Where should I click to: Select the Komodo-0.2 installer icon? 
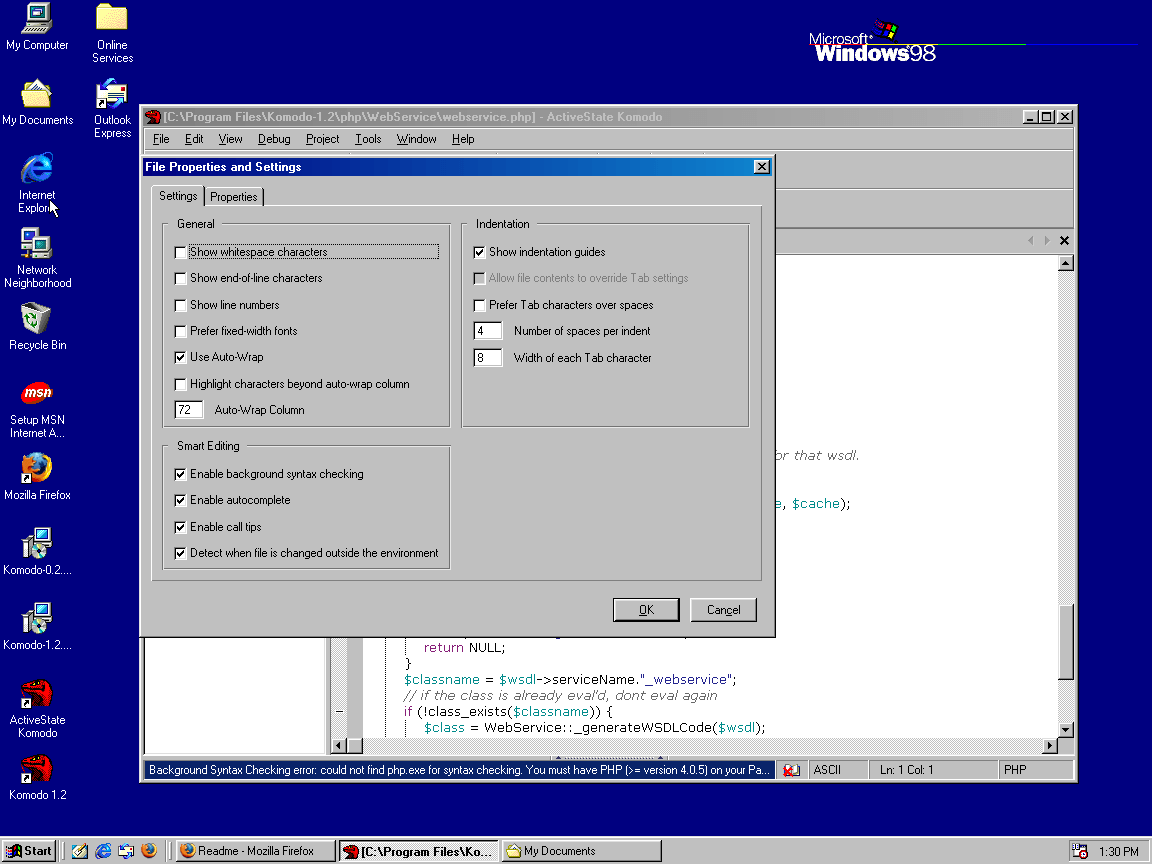coord(37,552)
